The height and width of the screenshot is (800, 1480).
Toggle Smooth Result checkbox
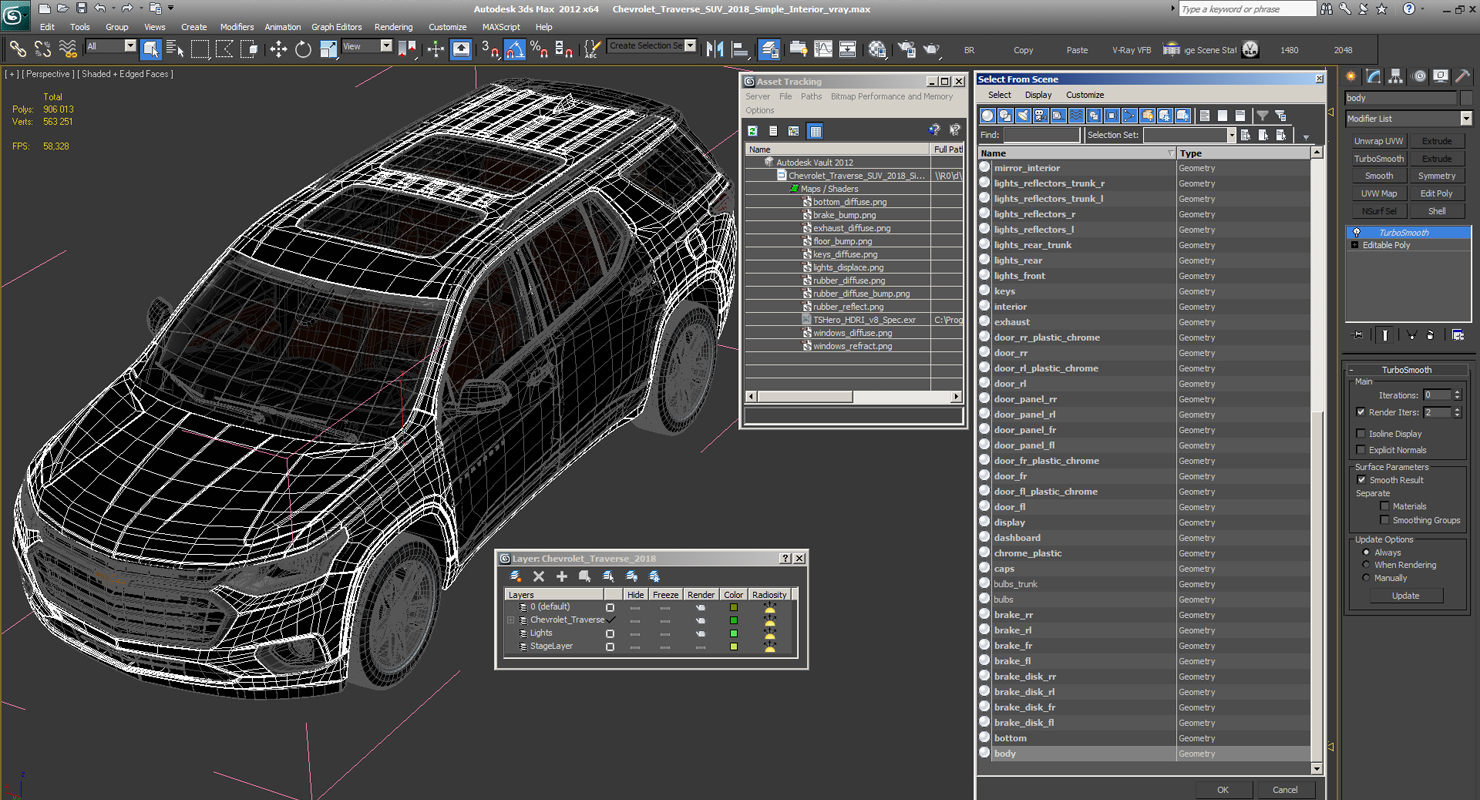coord(1361,480)
